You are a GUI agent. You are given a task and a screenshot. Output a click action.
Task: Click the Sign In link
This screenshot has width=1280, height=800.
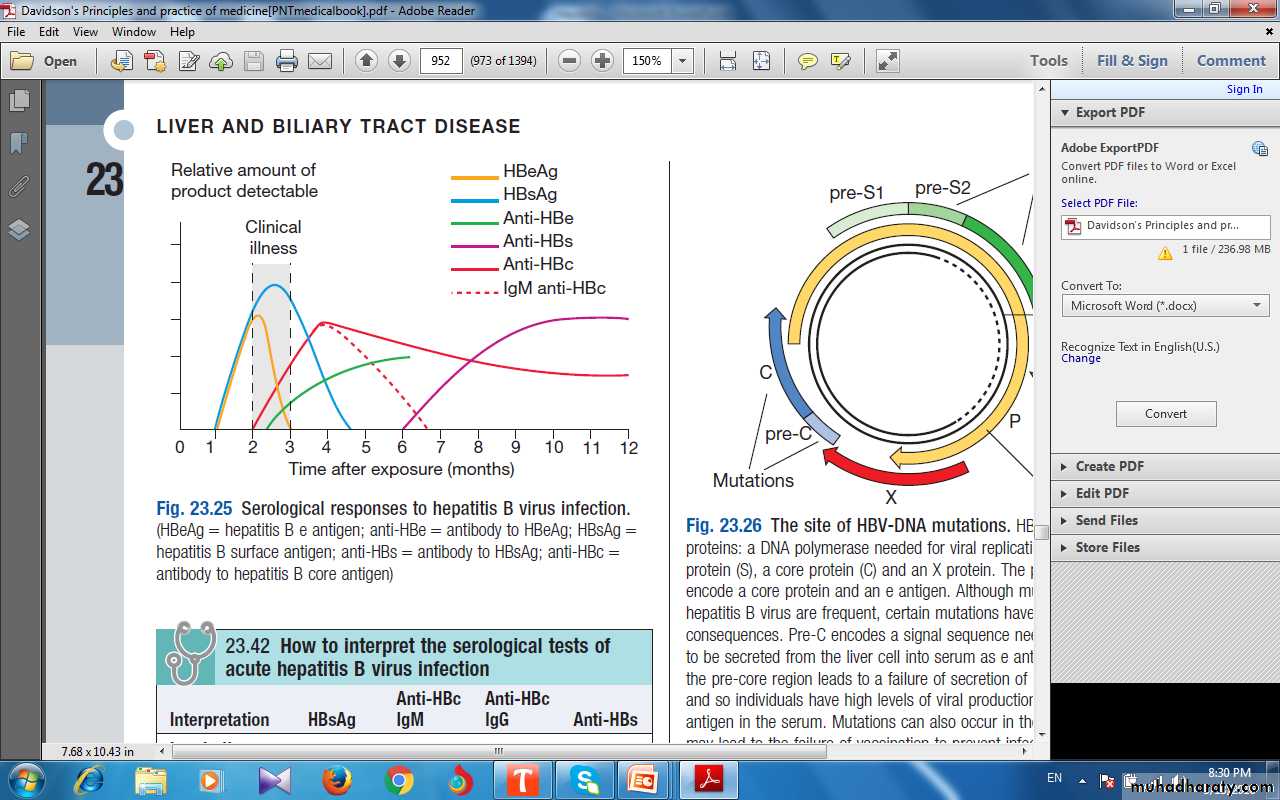point(1244,89)
